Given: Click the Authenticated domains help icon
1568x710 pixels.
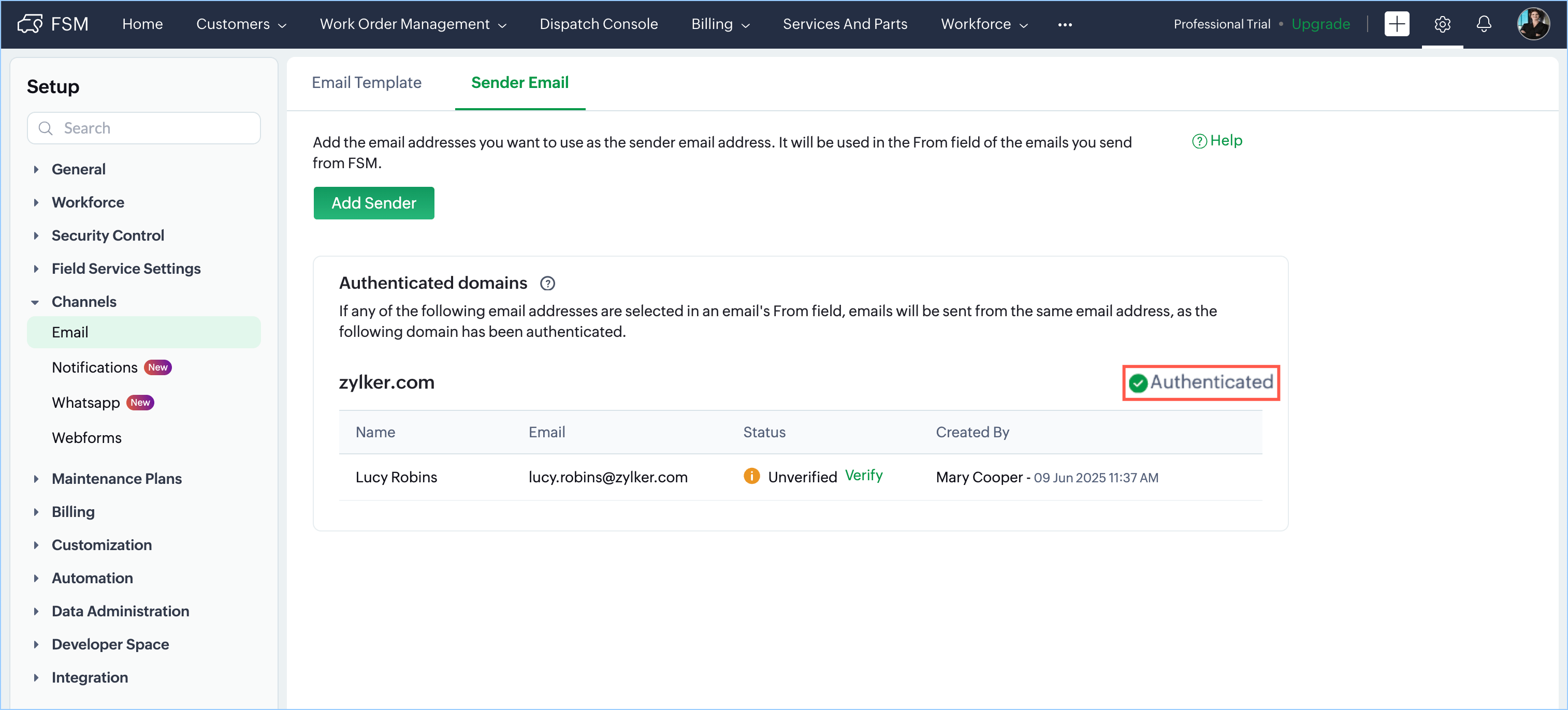Looking at the screenshot, I should (547, 284).
